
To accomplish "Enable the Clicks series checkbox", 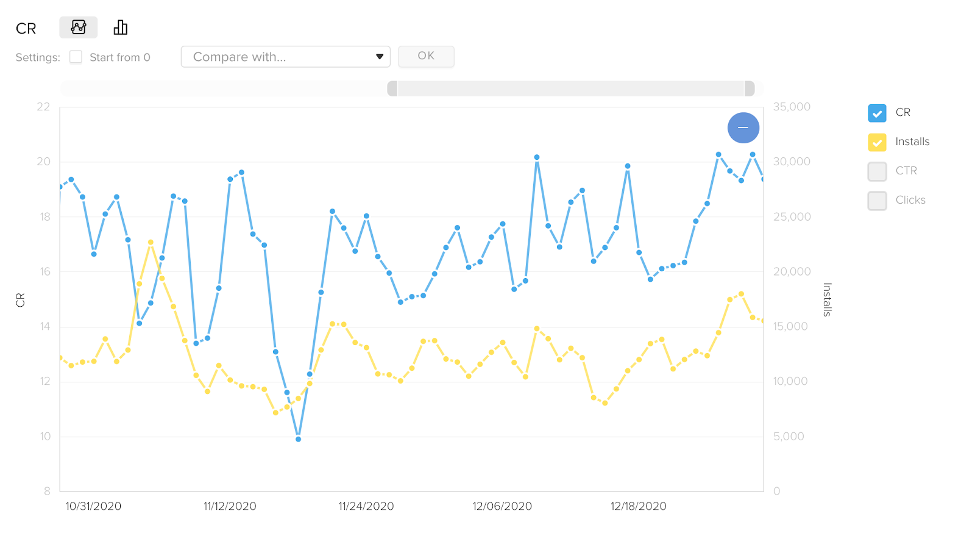I will pos(877,201).
